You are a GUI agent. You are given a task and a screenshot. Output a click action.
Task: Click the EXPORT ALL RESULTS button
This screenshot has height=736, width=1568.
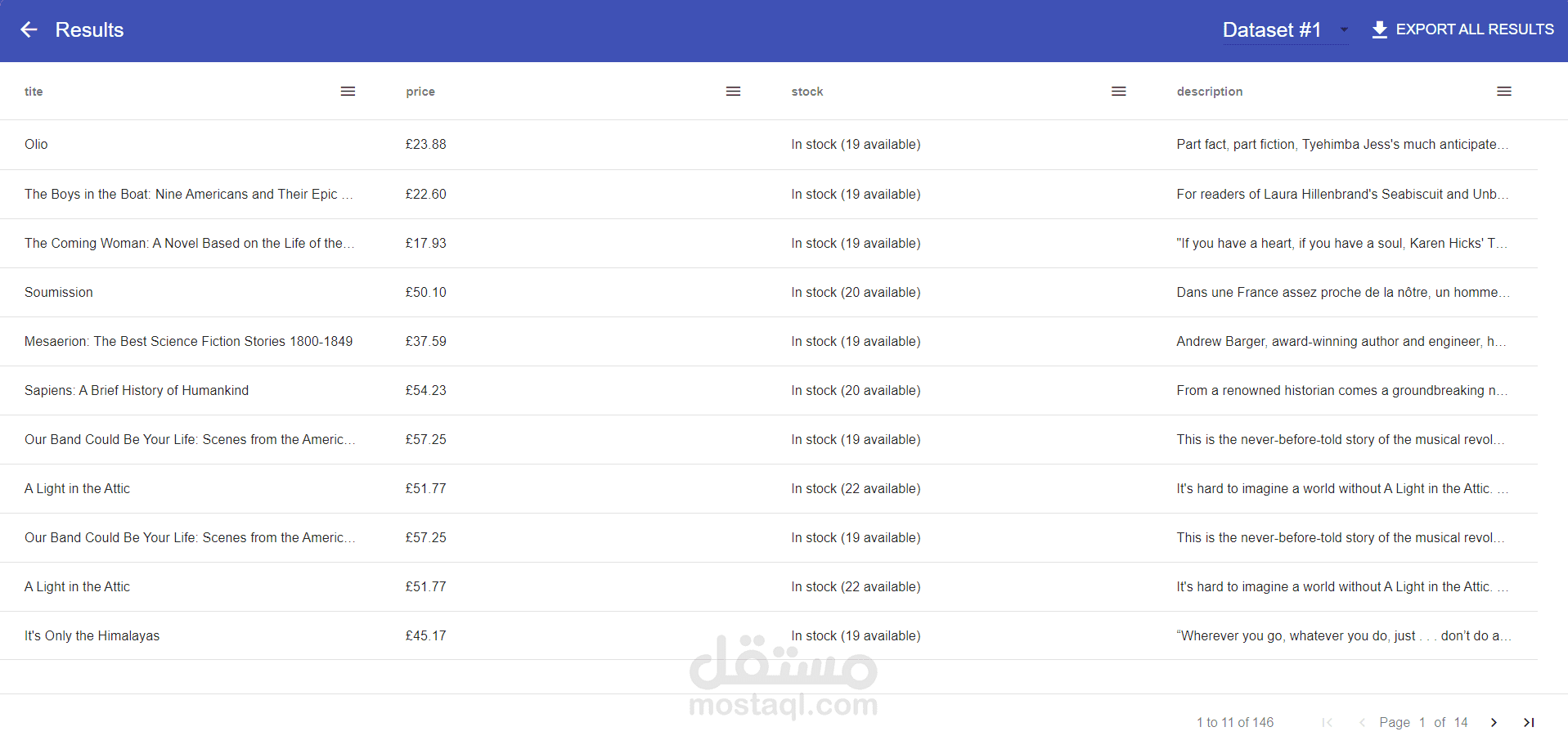1462,29
